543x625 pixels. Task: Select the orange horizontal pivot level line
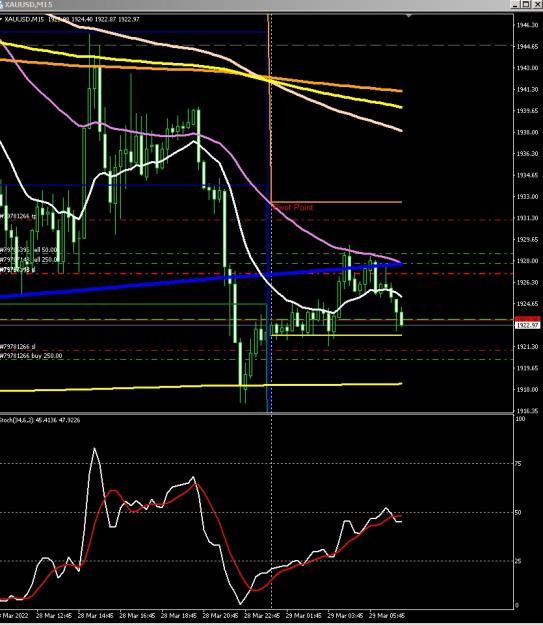tap(336, 202)
